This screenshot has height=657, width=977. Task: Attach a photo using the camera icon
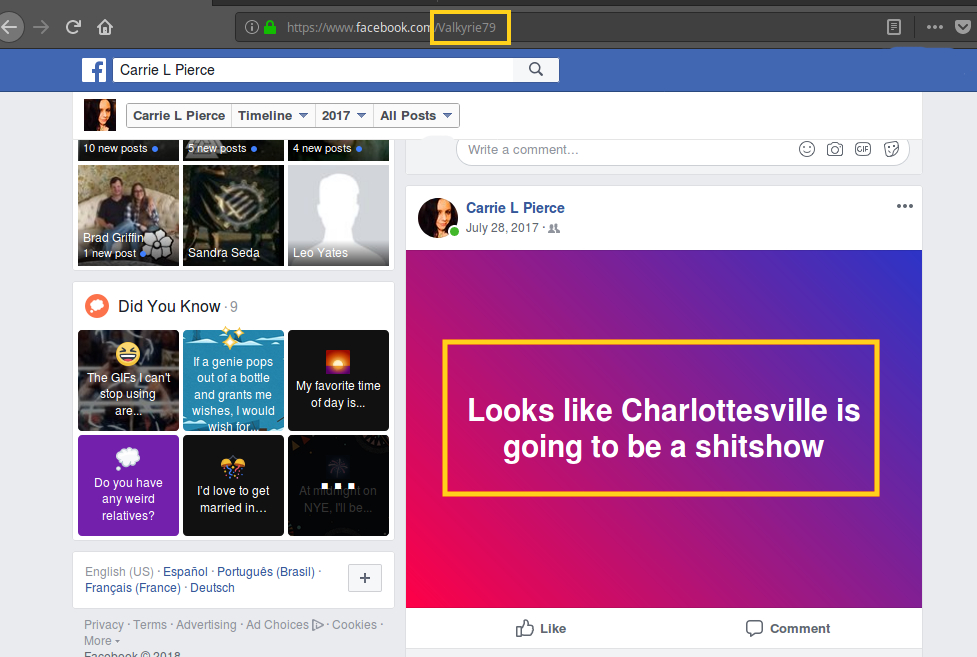tap(834, 149)
